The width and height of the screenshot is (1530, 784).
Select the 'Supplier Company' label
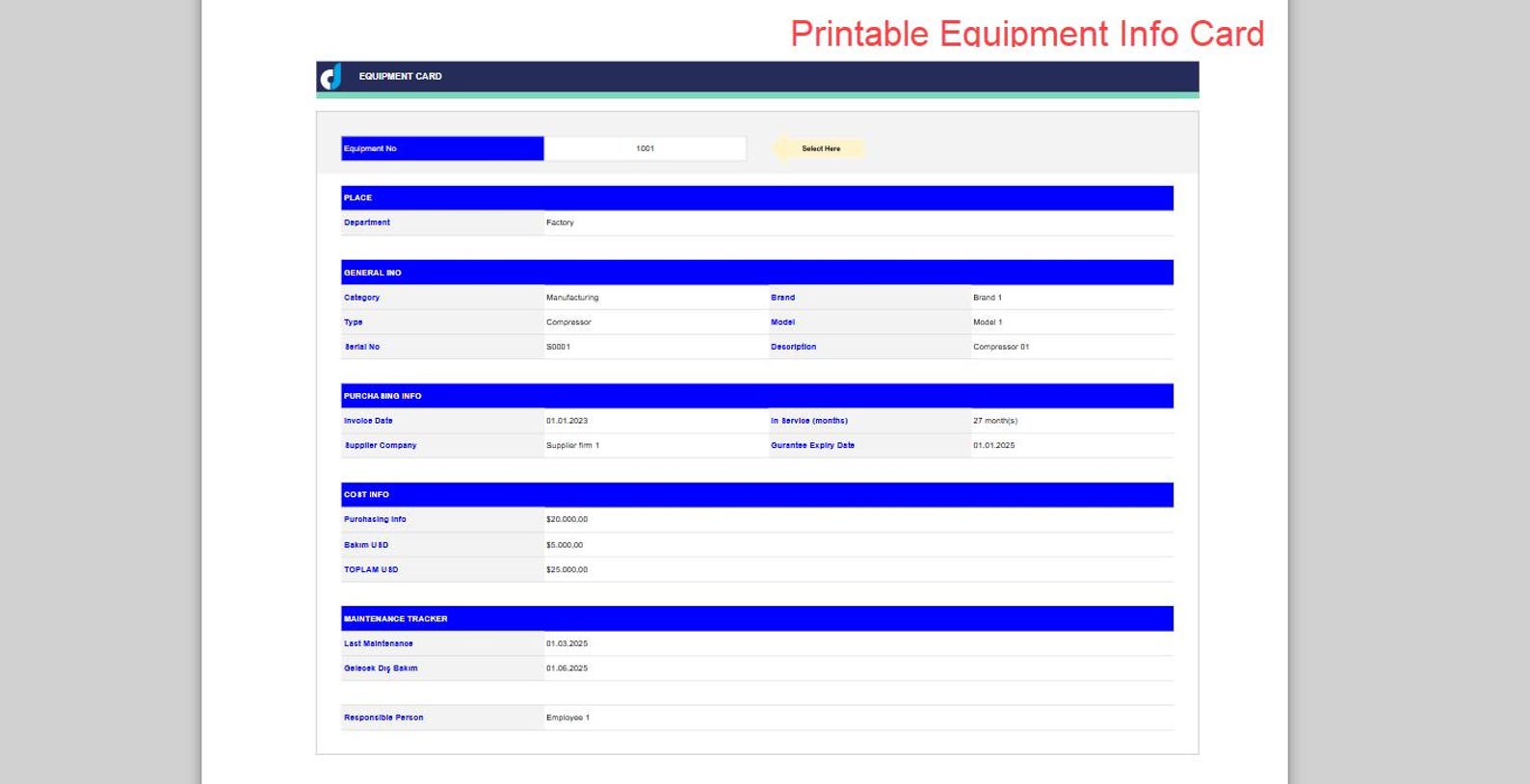[x=381, y=446]
